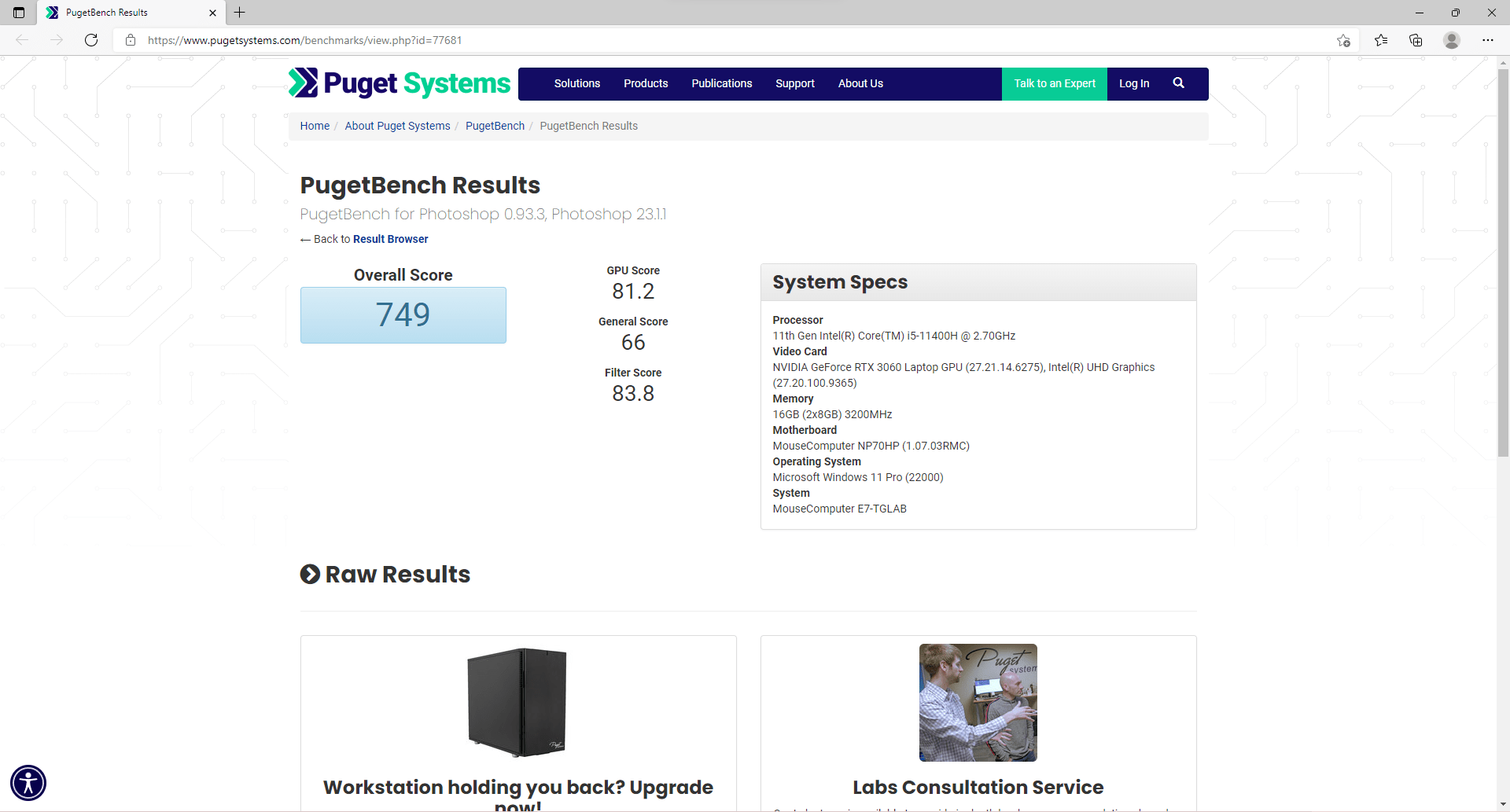Open the Products menu
The width and height of the screenshot is (1510, 812).
(x=646, y=83)
